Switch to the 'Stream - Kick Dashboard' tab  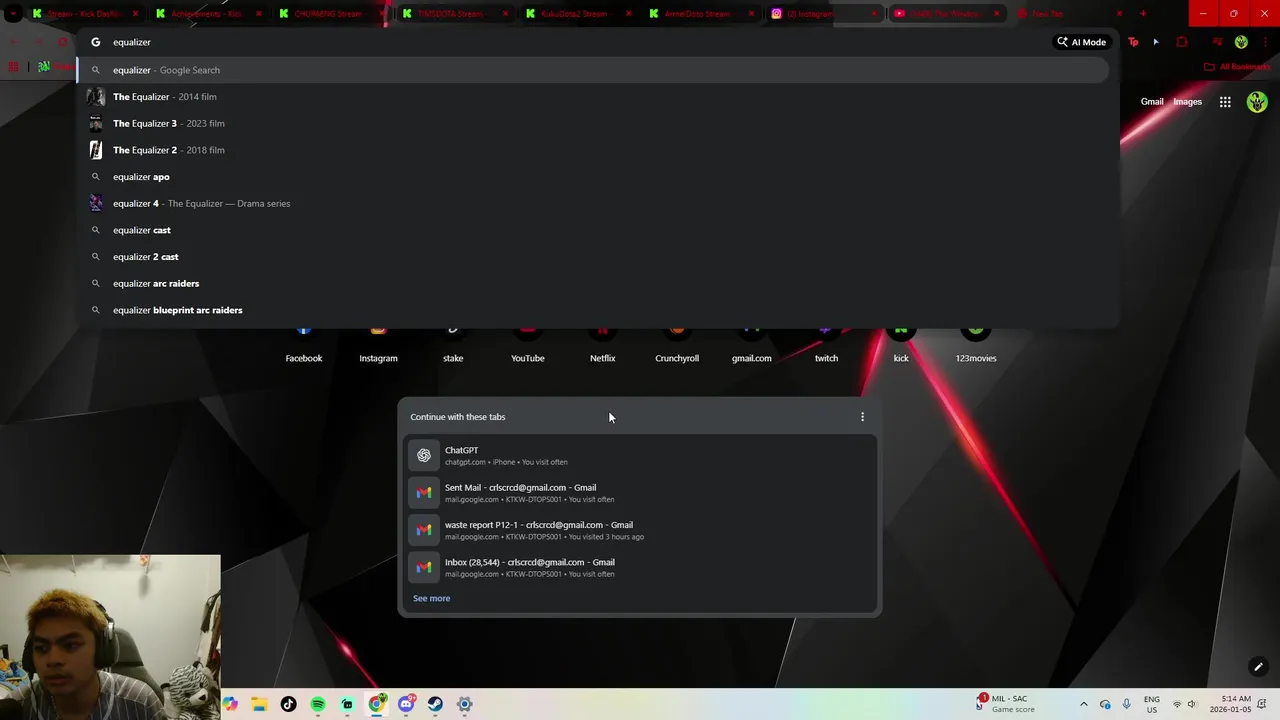(85, 14)
